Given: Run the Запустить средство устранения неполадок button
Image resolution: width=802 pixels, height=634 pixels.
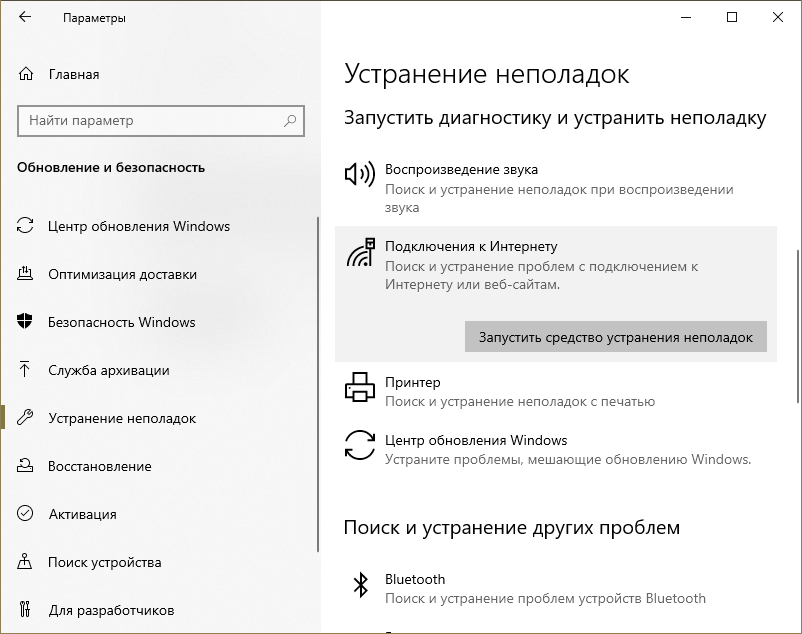Looking at the screenshot, I should coord(615,337).
